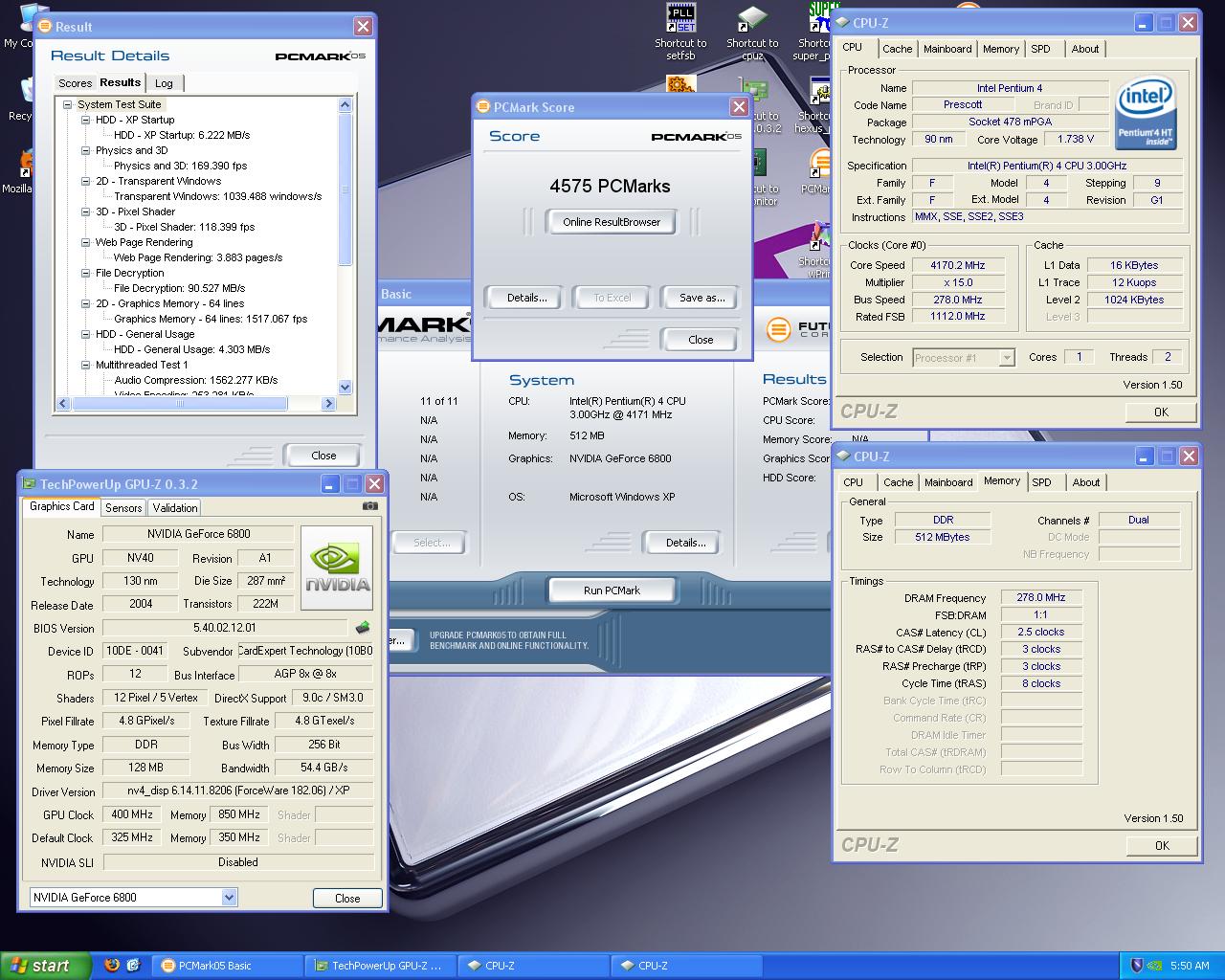Image resolution: width=1225 pixels, height=980 pixels.
Task: Click the Core Speed value 4170.2 MHz
Action: click(957, 265)
